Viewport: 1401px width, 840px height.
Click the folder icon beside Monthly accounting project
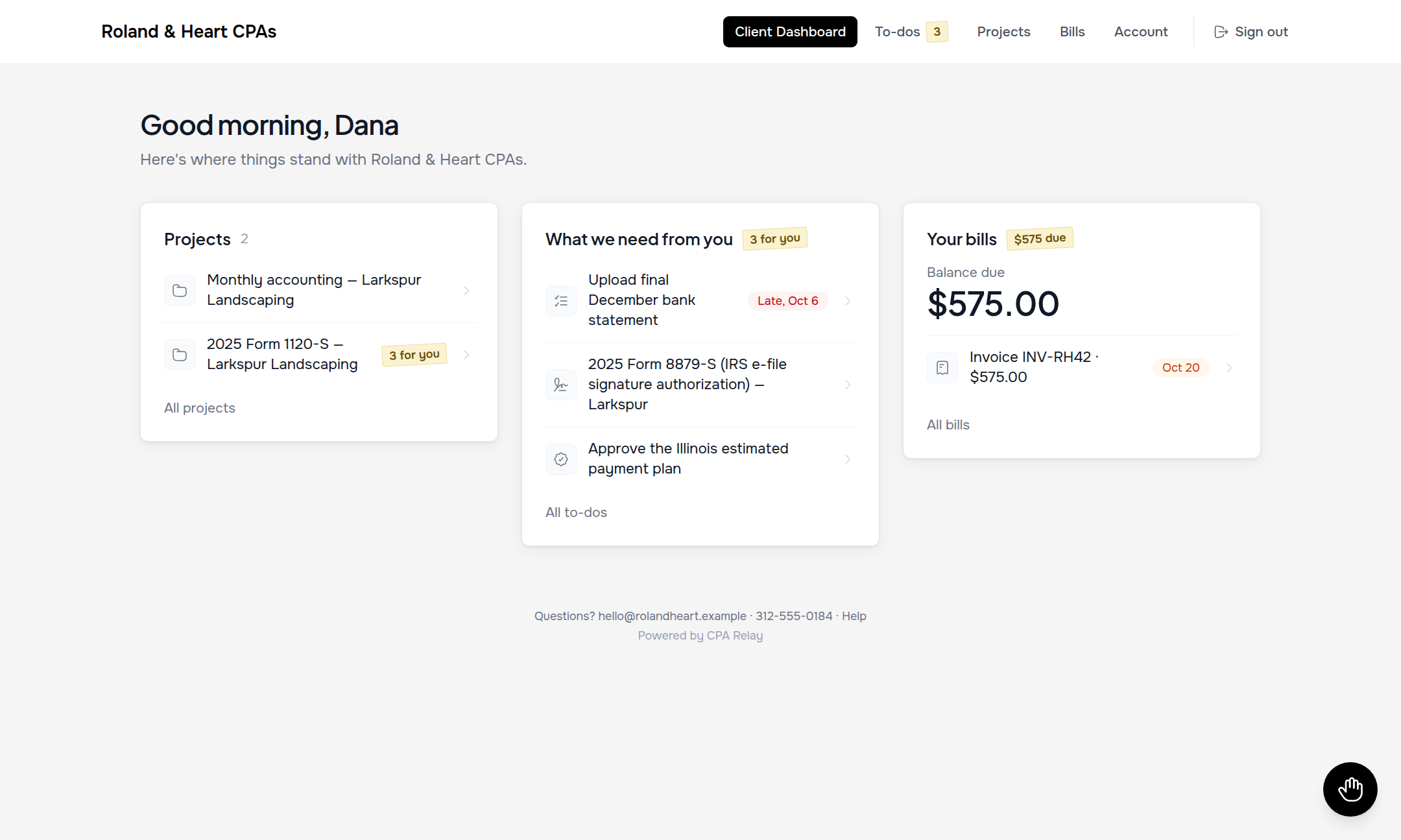(x=180, y=291)
